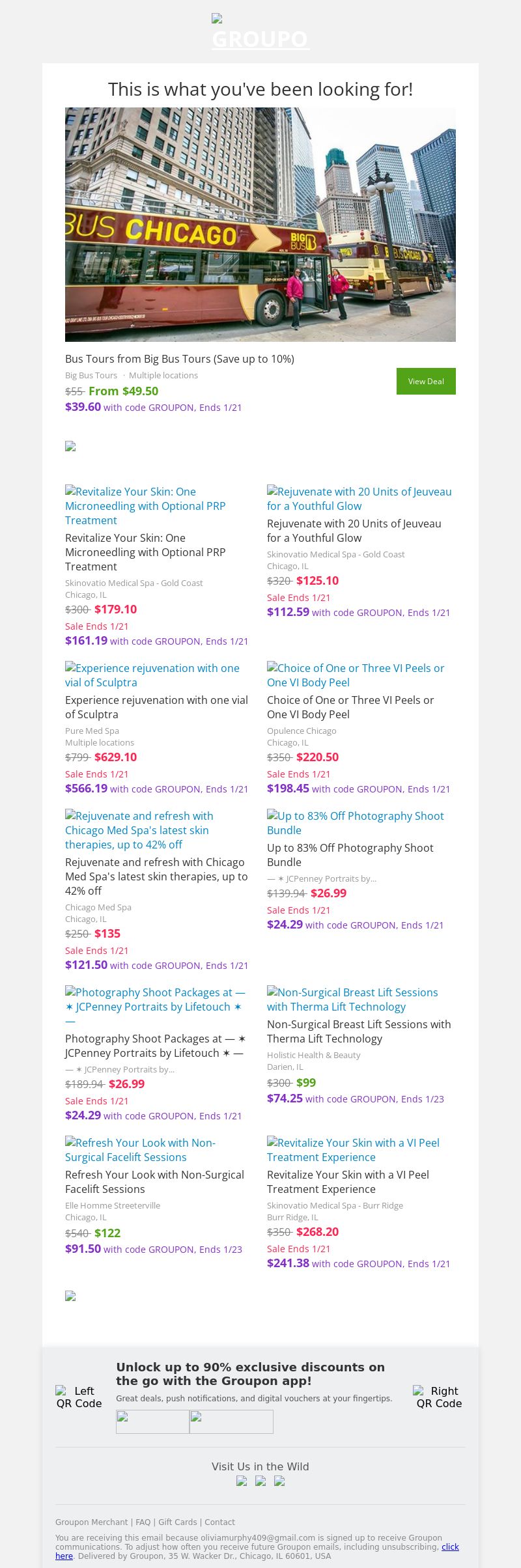Viewport: 521px width, 1568px height.
Task: Go to Gift Cards in the footer
Action: [x=177, y=1522]
